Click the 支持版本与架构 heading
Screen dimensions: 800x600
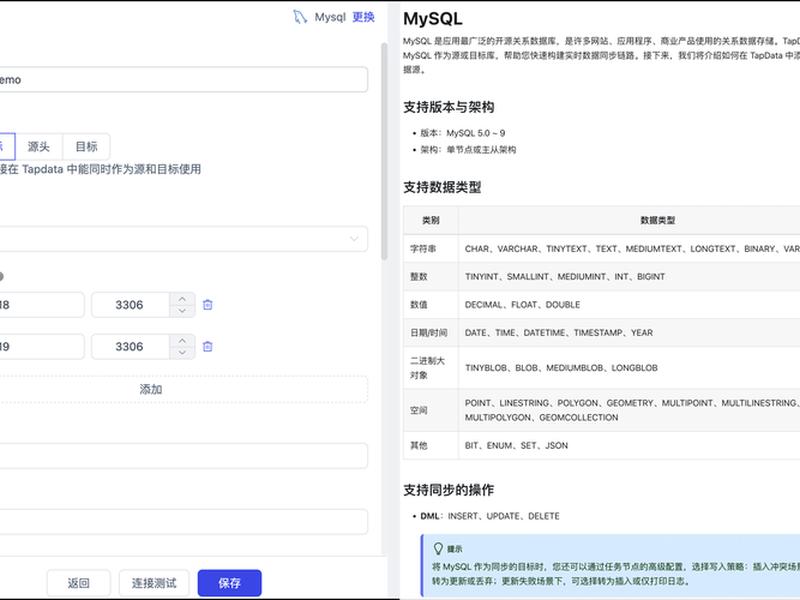click(448, 107)
